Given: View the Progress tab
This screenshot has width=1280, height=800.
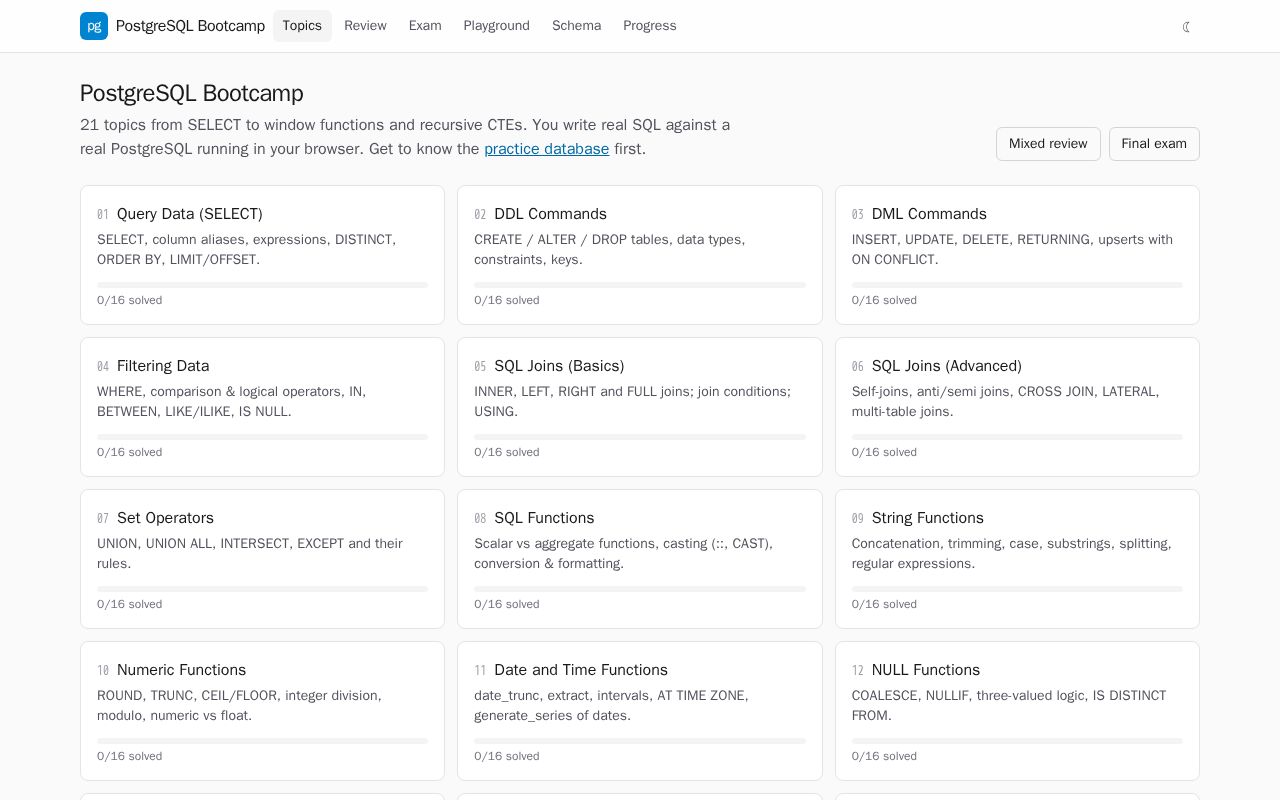Looking at the screenshot, I should tap(650, 26).
